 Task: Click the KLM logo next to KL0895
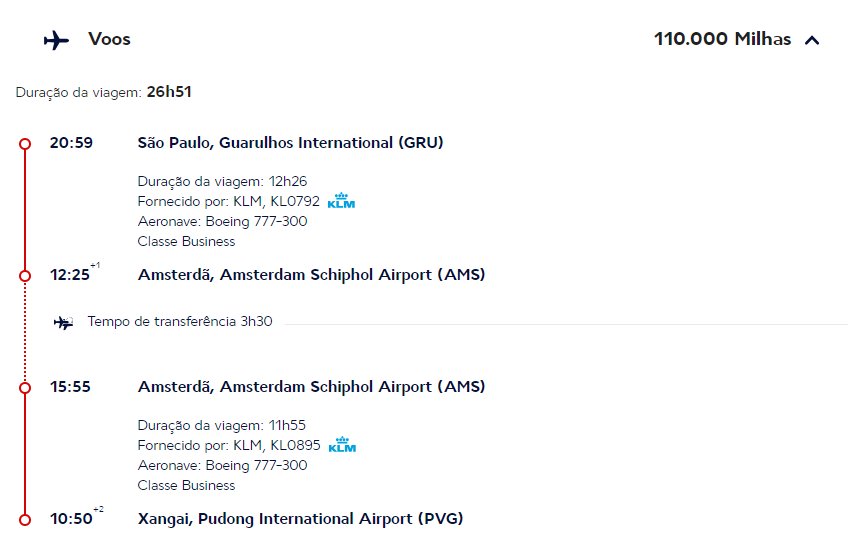point(342,445)
